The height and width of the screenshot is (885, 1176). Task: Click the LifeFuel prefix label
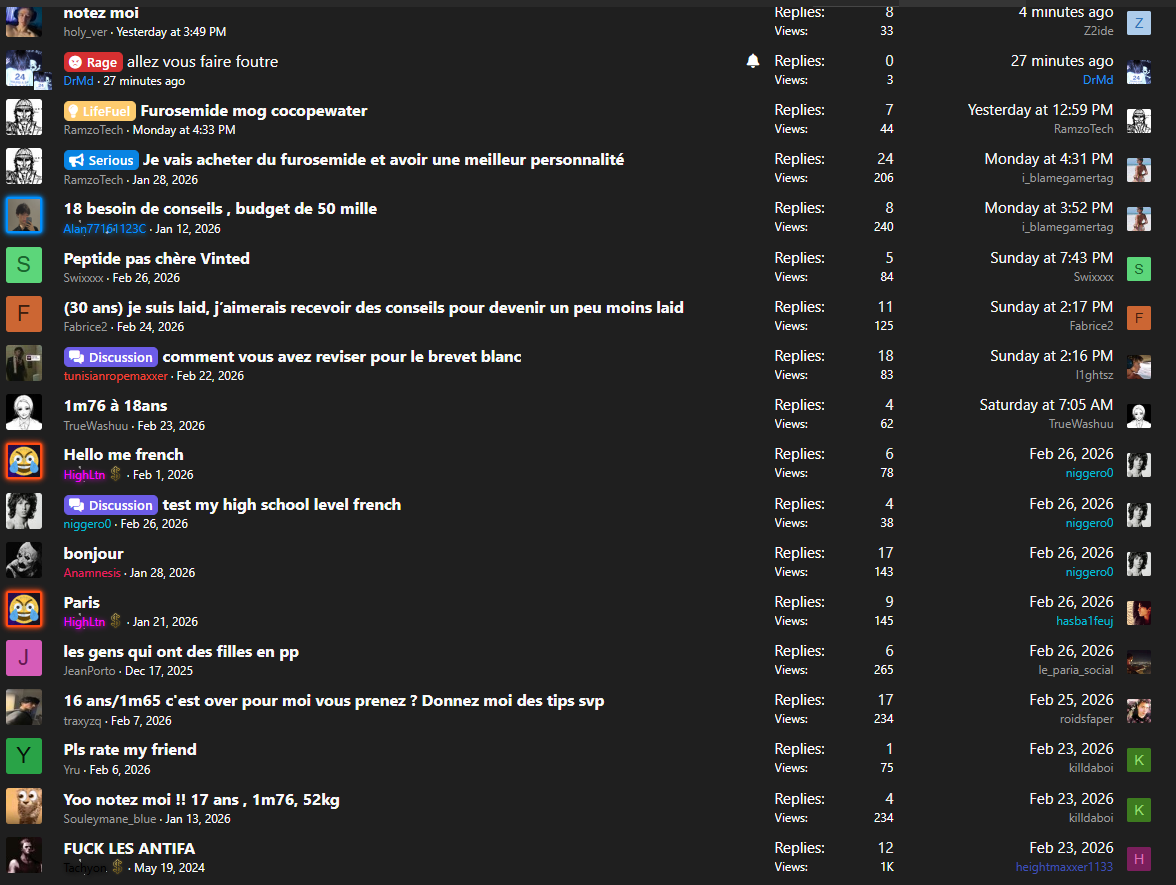[100, 111]
